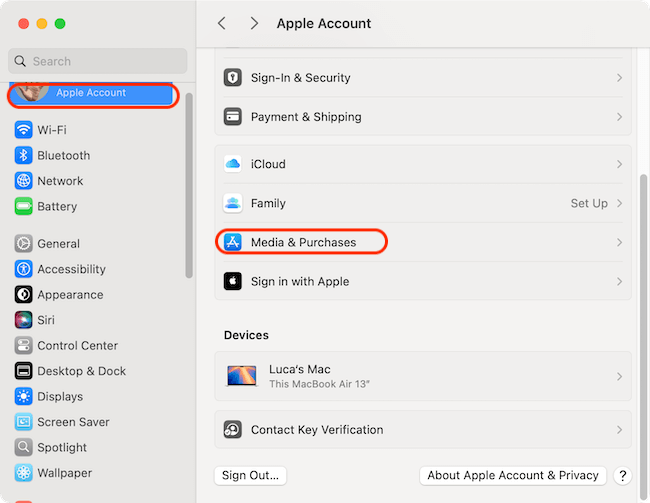The image size is (650, 503).
Task: Select Network label in the sidebar
Action: (60, 181)
